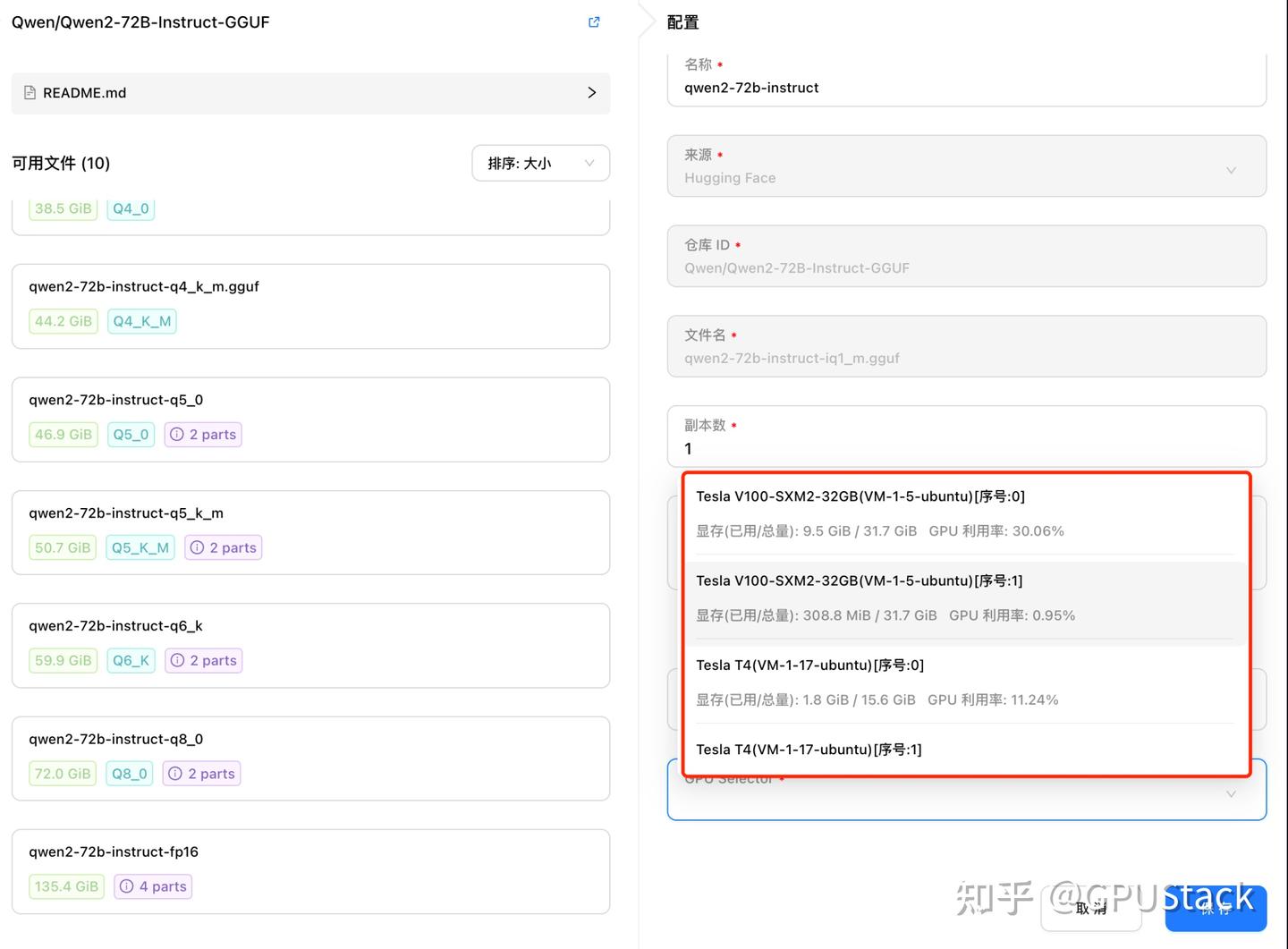The height and width of the screenshot is (949, 1288).
Task: Click the info icon in Q5_0 parts tag
Action: (x=177, y=435)
